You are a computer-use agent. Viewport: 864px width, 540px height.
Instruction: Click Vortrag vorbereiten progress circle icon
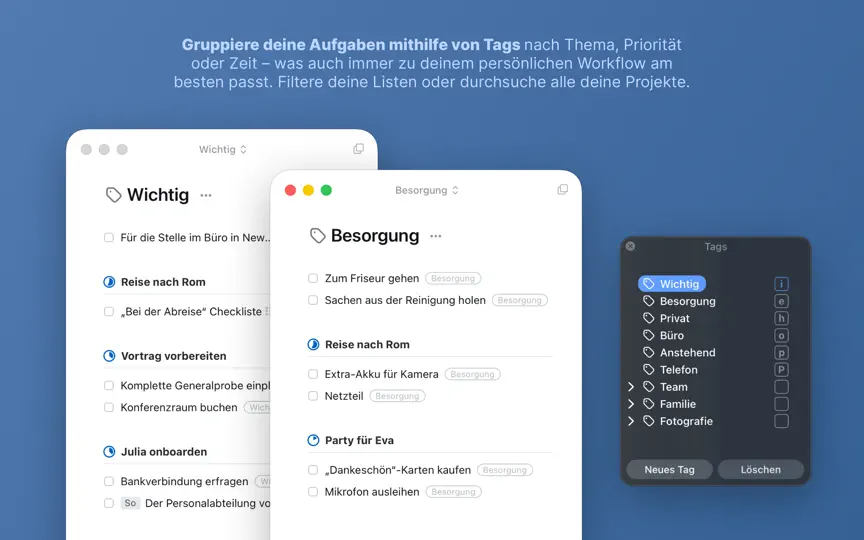pyautogui.click(x=109, y=356)
